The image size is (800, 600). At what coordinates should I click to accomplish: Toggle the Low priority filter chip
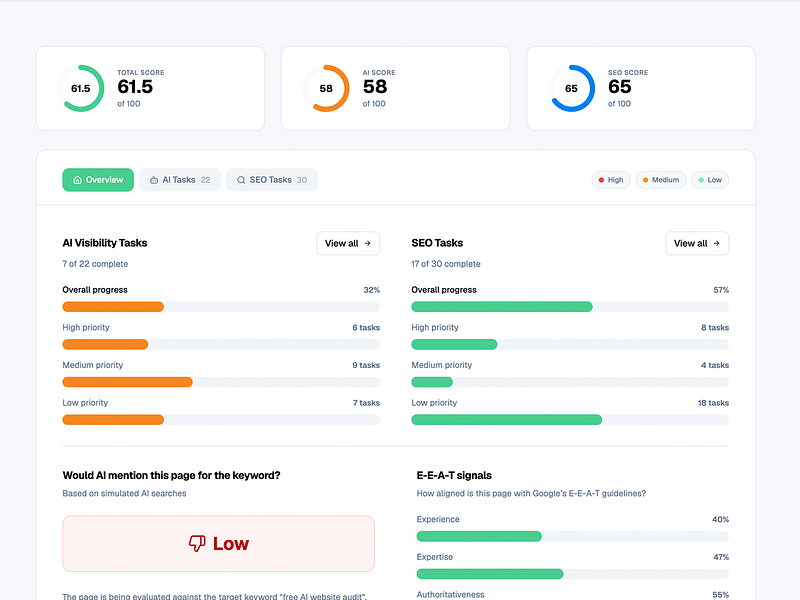tap(710, 180)
